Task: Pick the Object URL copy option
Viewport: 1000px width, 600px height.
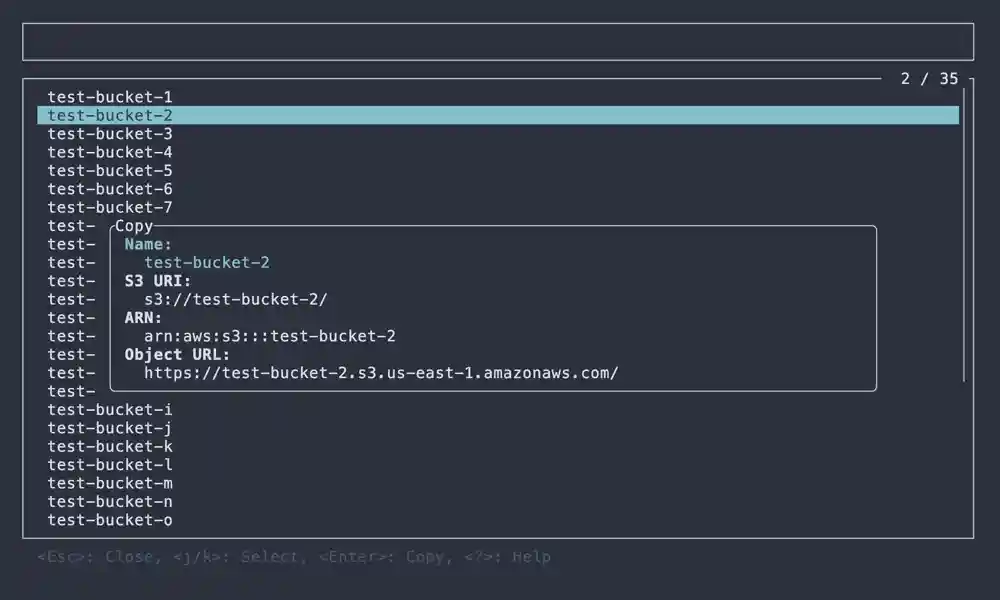Action: tap(177, 355)
